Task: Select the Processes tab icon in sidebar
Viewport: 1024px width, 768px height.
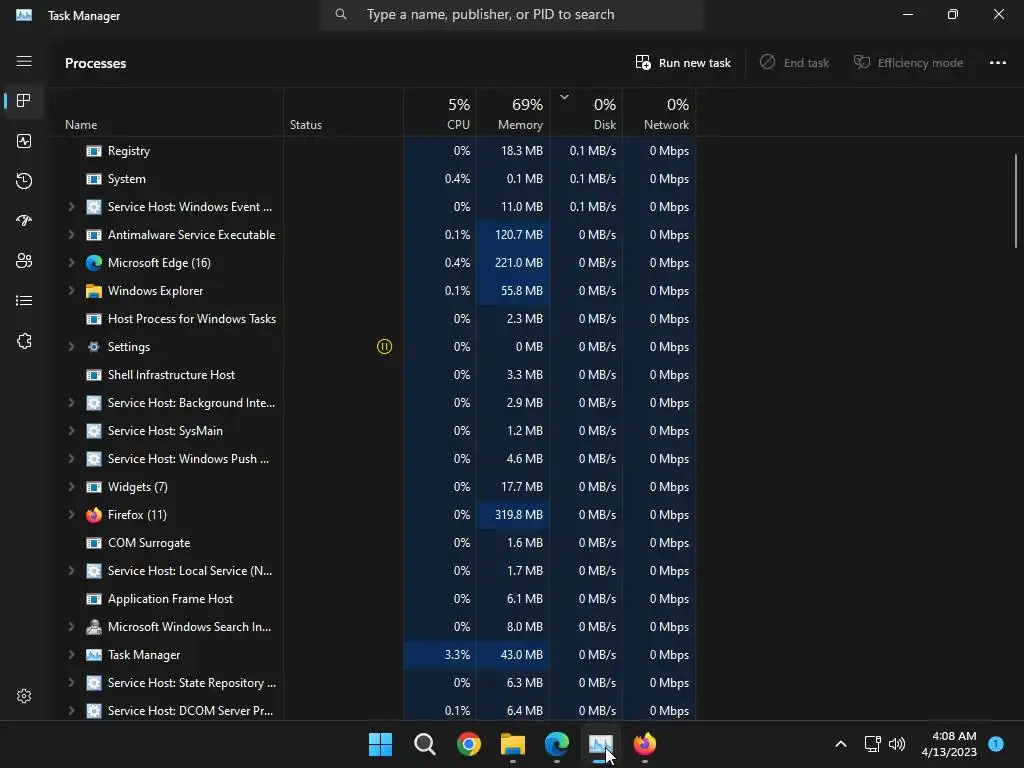Action: coord(24,101)
